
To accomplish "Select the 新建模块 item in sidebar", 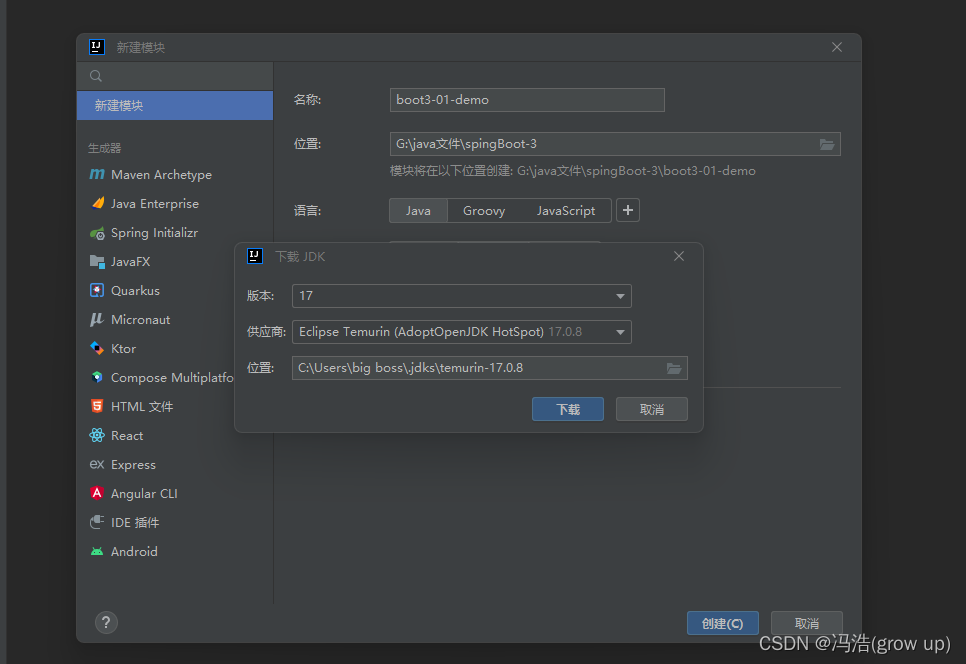I will coord(175,105).
